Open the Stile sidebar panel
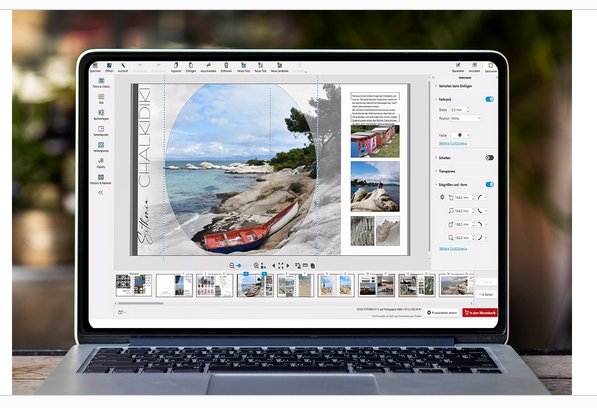This screenshot has width=597, height=408. tap(101, 99)
